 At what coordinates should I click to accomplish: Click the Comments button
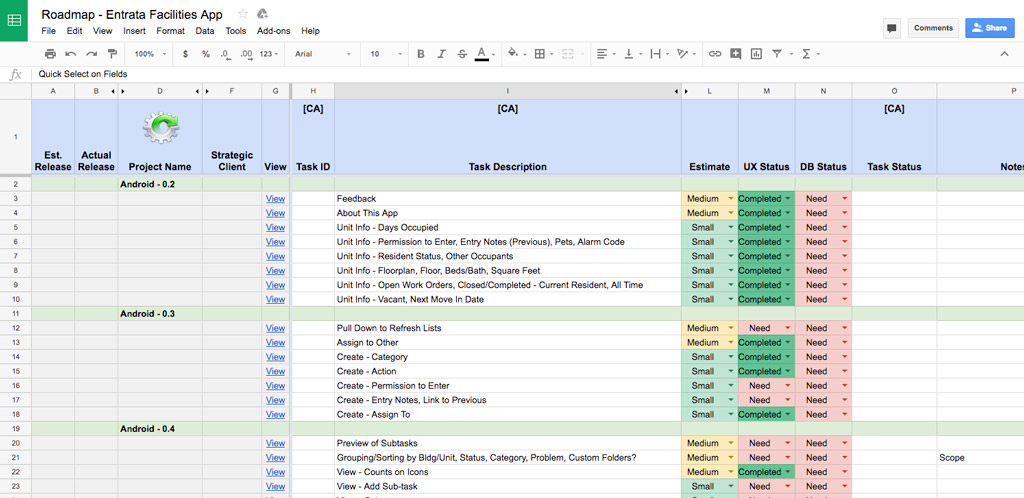(933, 28)
